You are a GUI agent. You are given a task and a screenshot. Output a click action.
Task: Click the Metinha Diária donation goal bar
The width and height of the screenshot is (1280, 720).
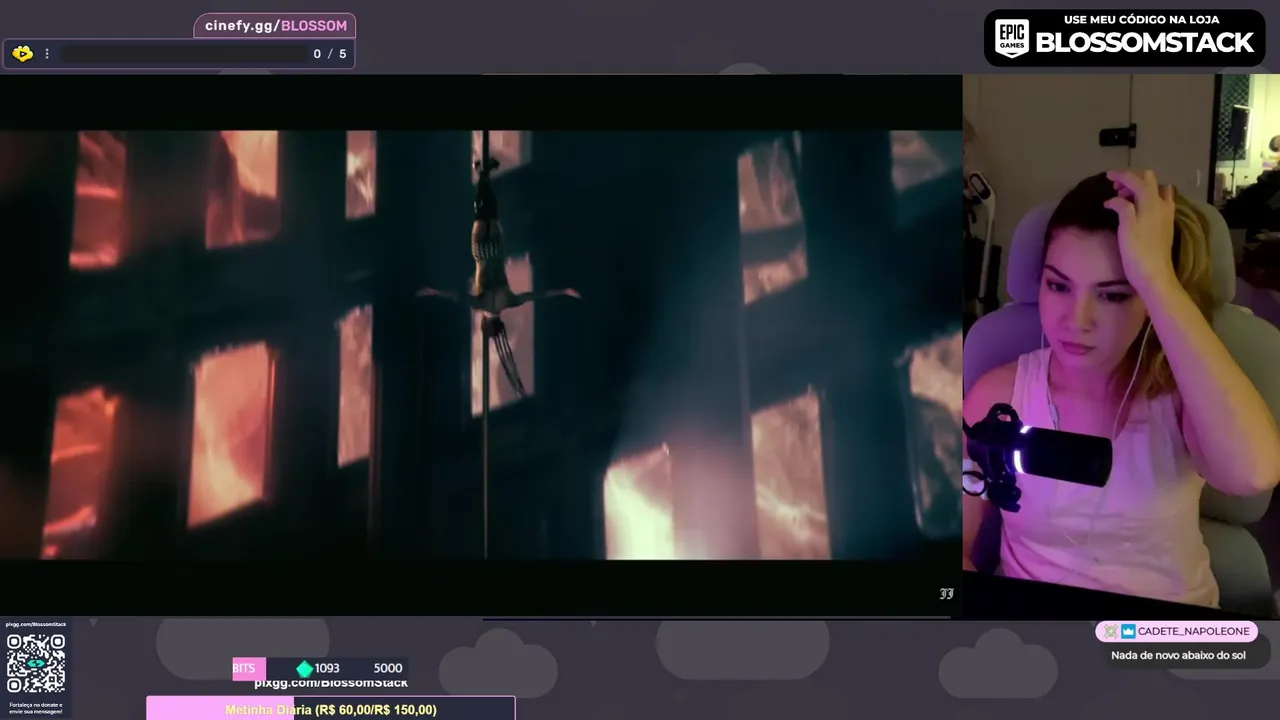pyautogui.click(x=331, y=709)
